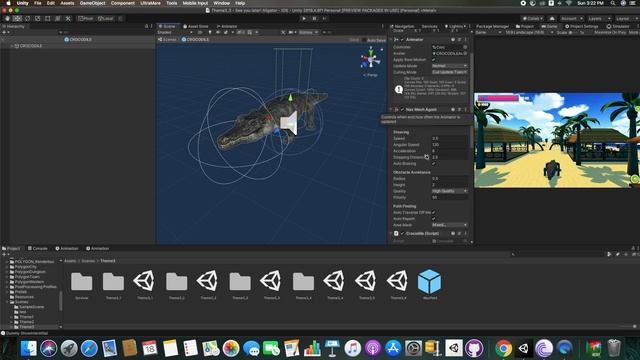Open custom editor tools button

point(68,18)
